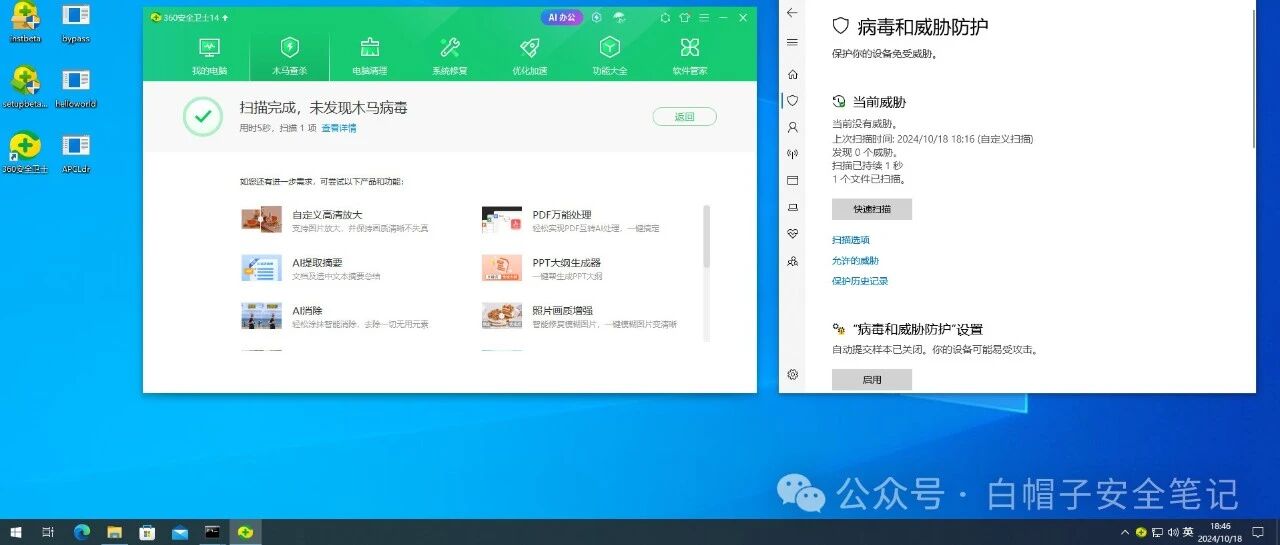Viewport: 1280px width, 545px height.
Task: Select helloworld desktop file icon
Action: (x=76, y=88)
